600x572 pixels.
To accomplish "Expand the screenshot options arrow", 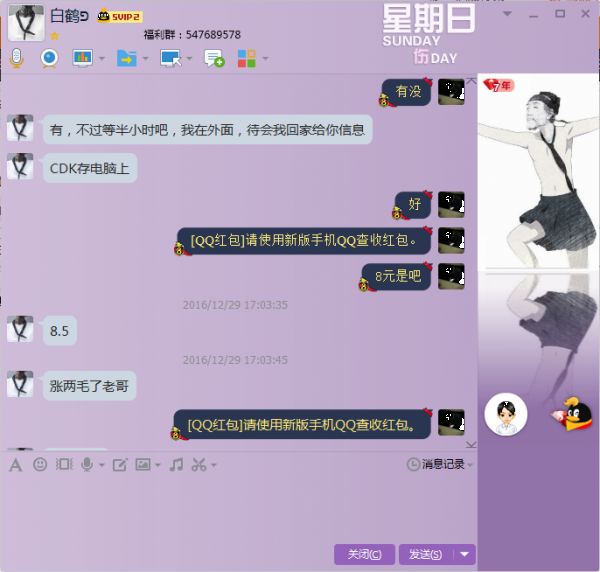I will click(x=214, y=465).
